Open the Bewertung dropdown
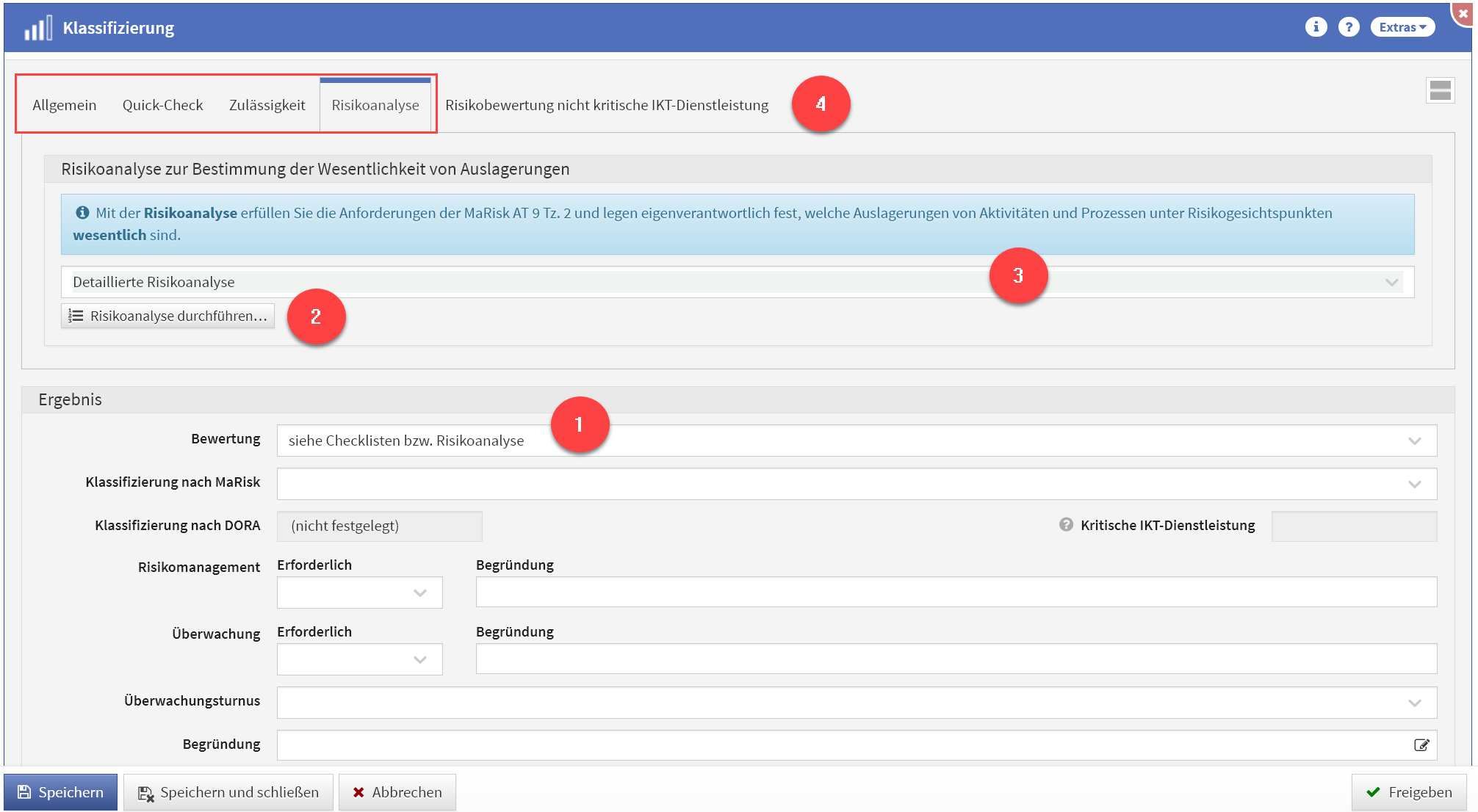 [1414, 441]
